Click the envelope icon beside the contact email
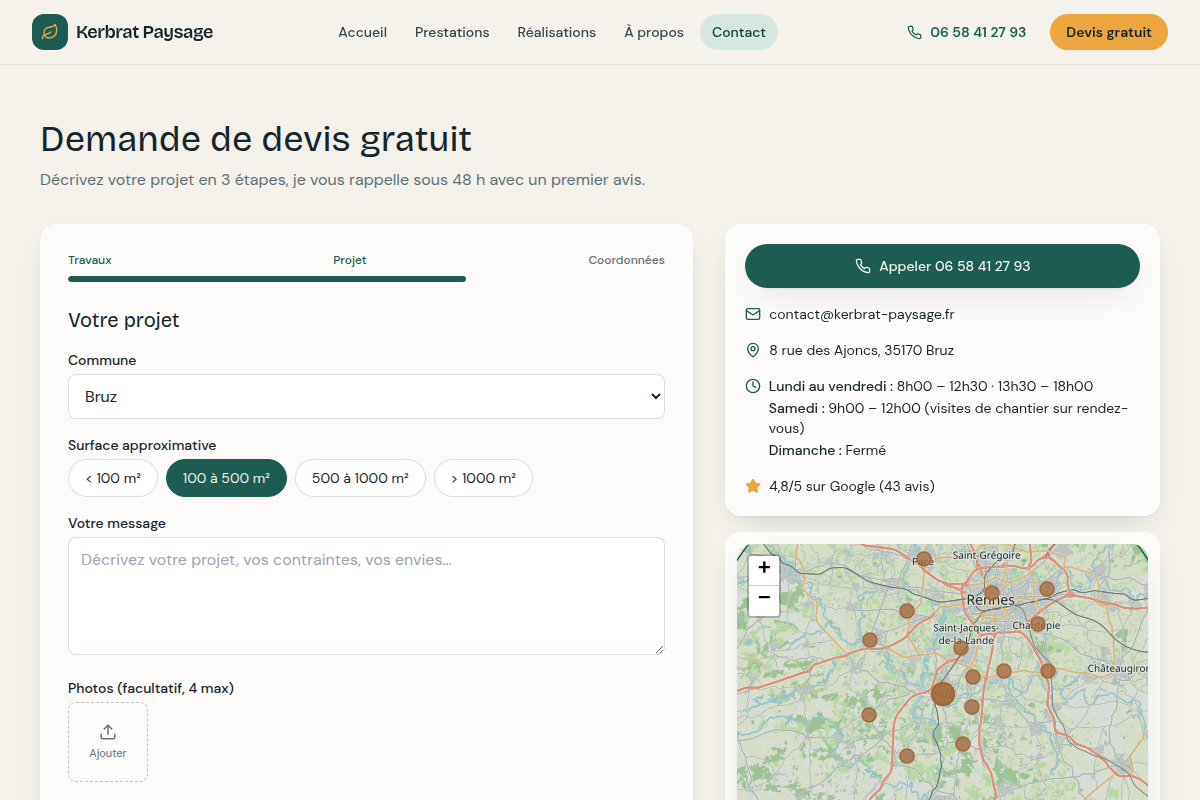The width and height of the screenshot is (1200, 800). [753, 314]
